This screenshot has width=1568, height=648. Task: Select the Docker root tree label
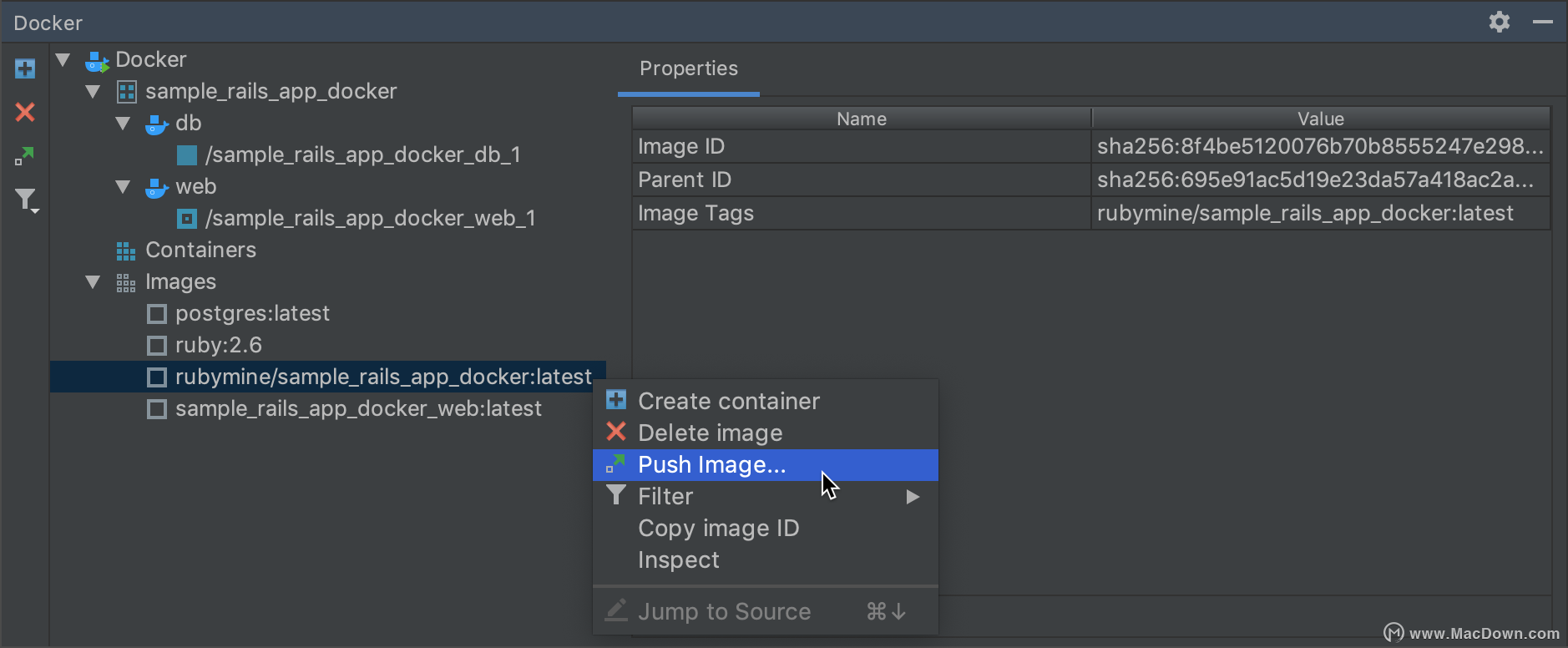(151, 60)
